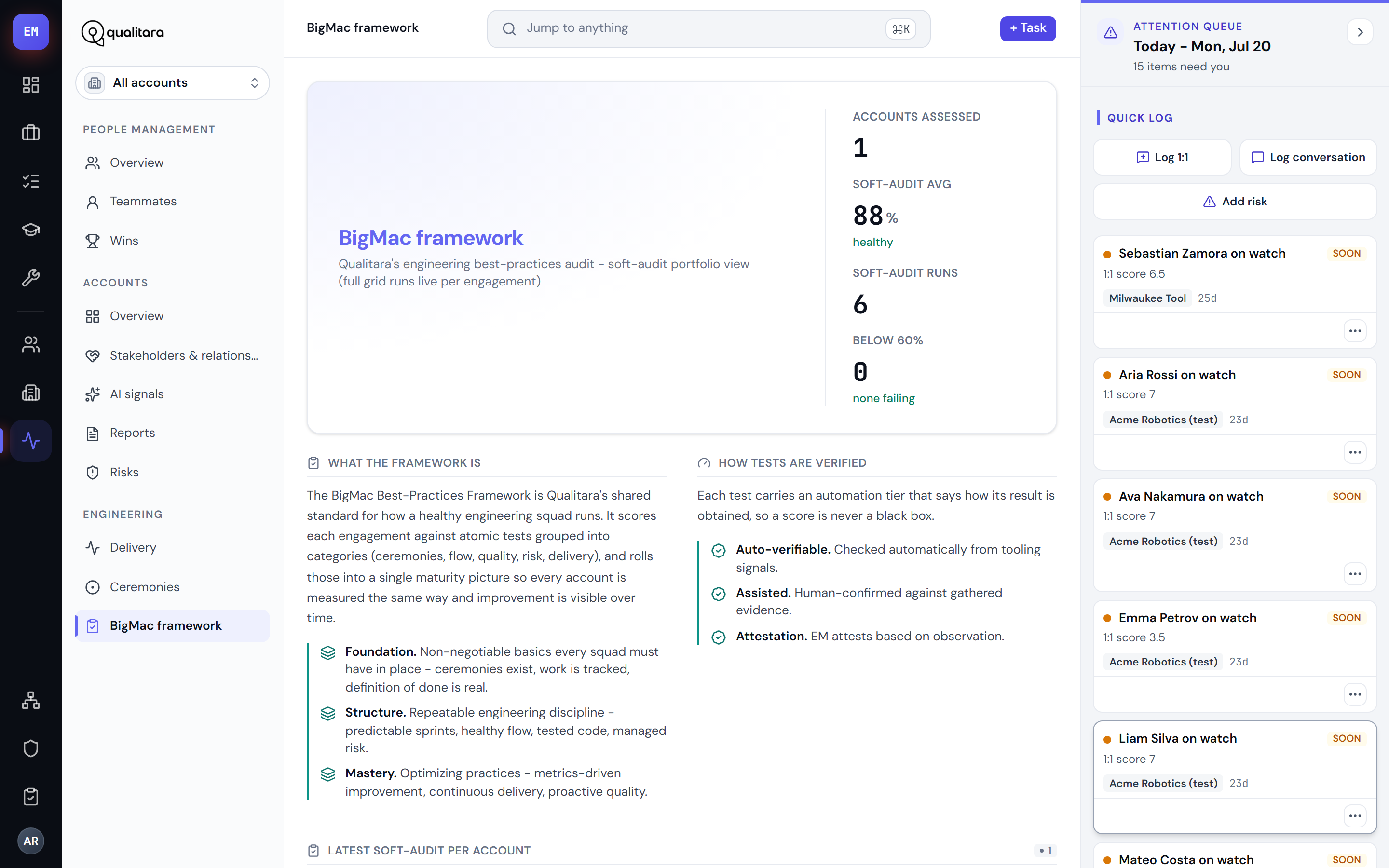Click the Latest soft-audit per account heading
1389x868 pixels.
tap(429, 851)
